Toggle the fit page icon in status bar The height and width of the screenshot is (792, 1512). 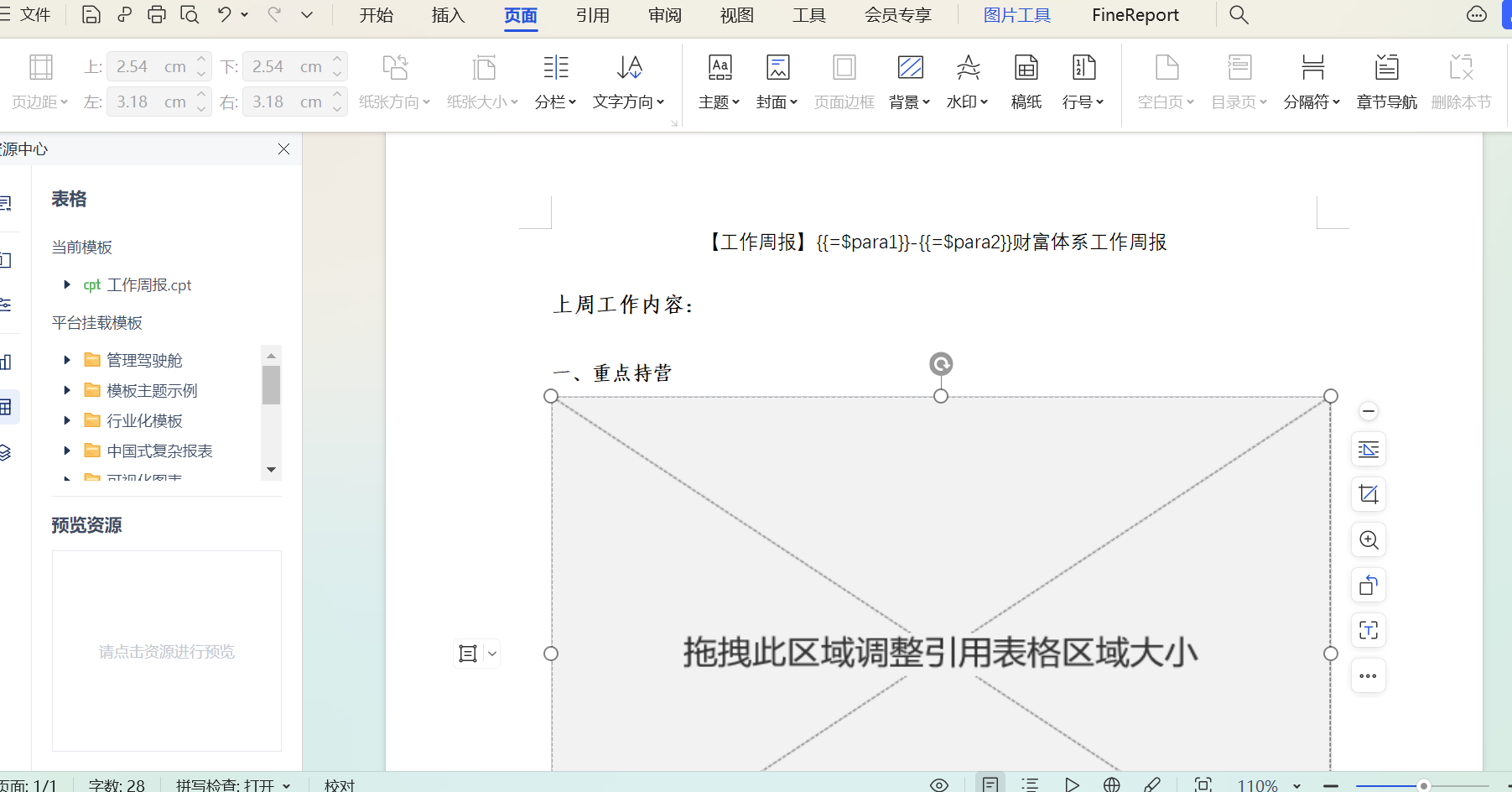1203,785
